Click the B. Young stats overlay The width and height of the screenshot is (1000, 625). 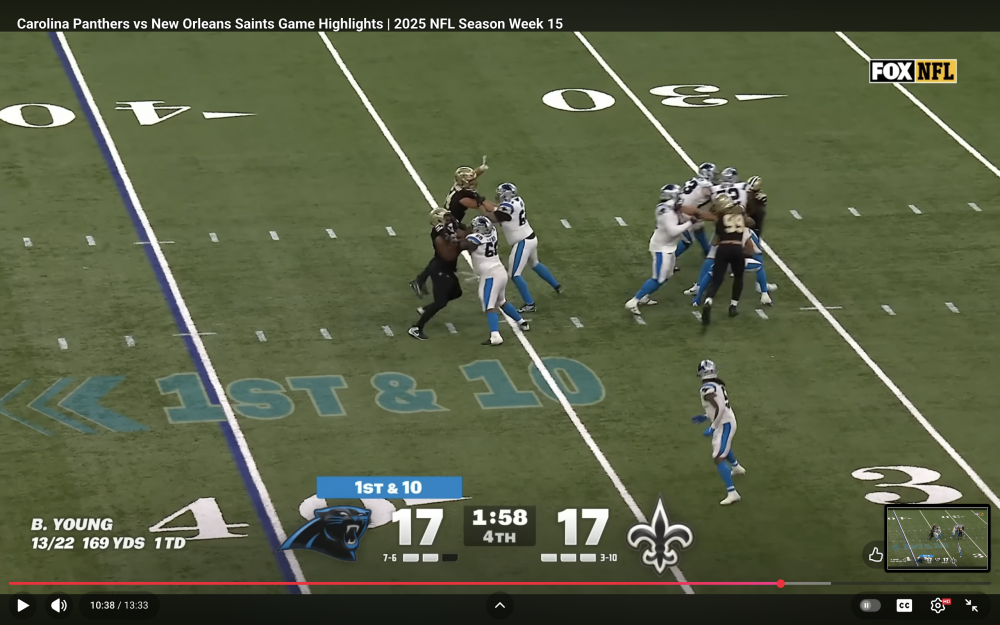tap(108, 533)
